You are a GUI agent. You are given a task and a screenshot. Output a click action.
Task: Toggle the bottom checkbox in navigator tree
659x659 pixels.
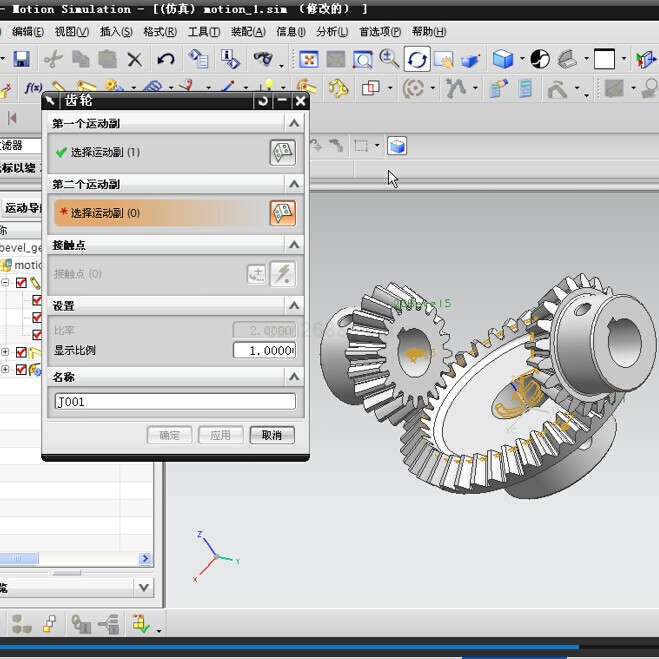(23, 369)
